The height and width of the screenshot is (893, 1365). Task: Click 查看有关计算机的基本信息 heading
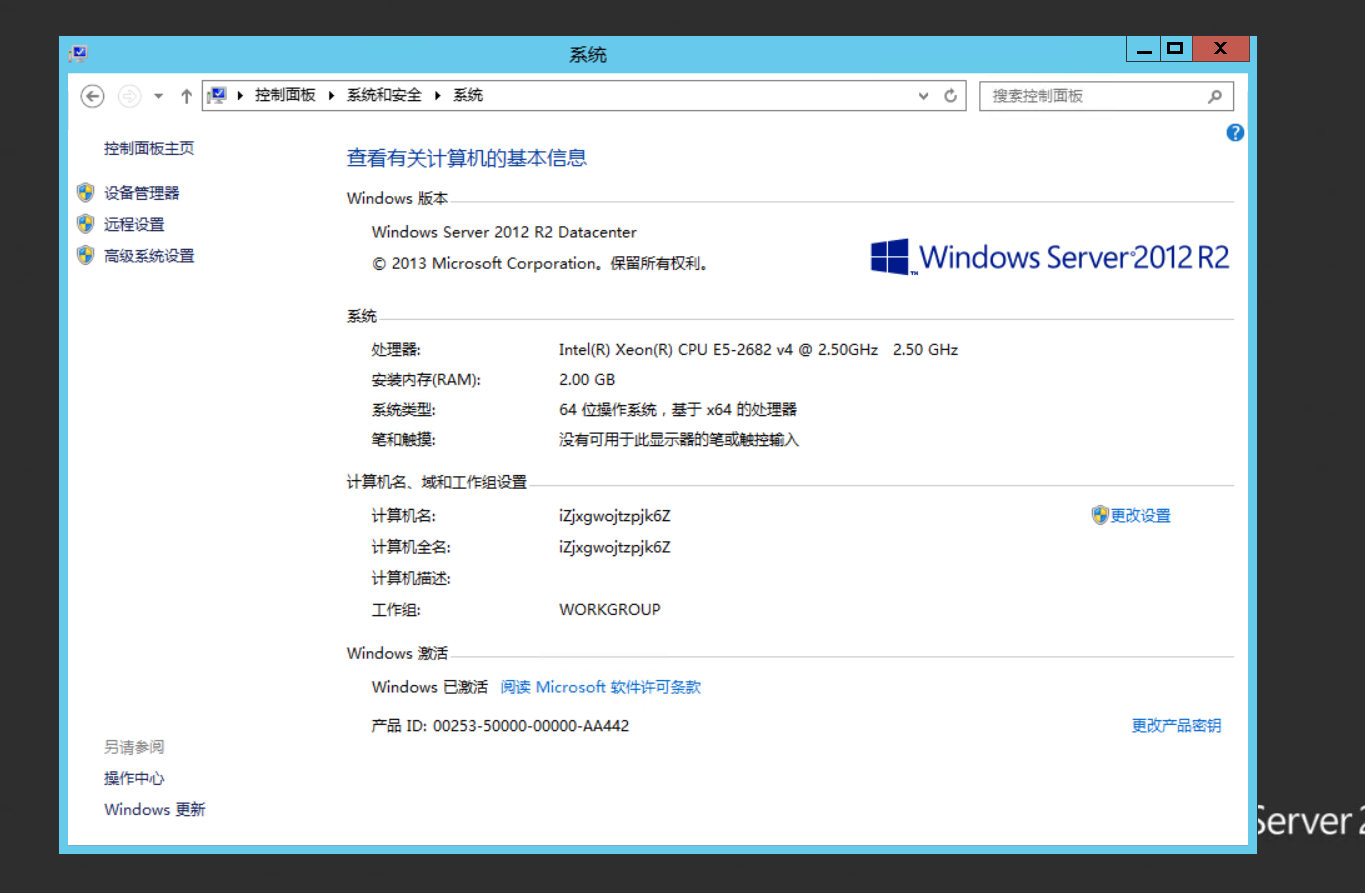pyautogui.click(x=467, y=158)
